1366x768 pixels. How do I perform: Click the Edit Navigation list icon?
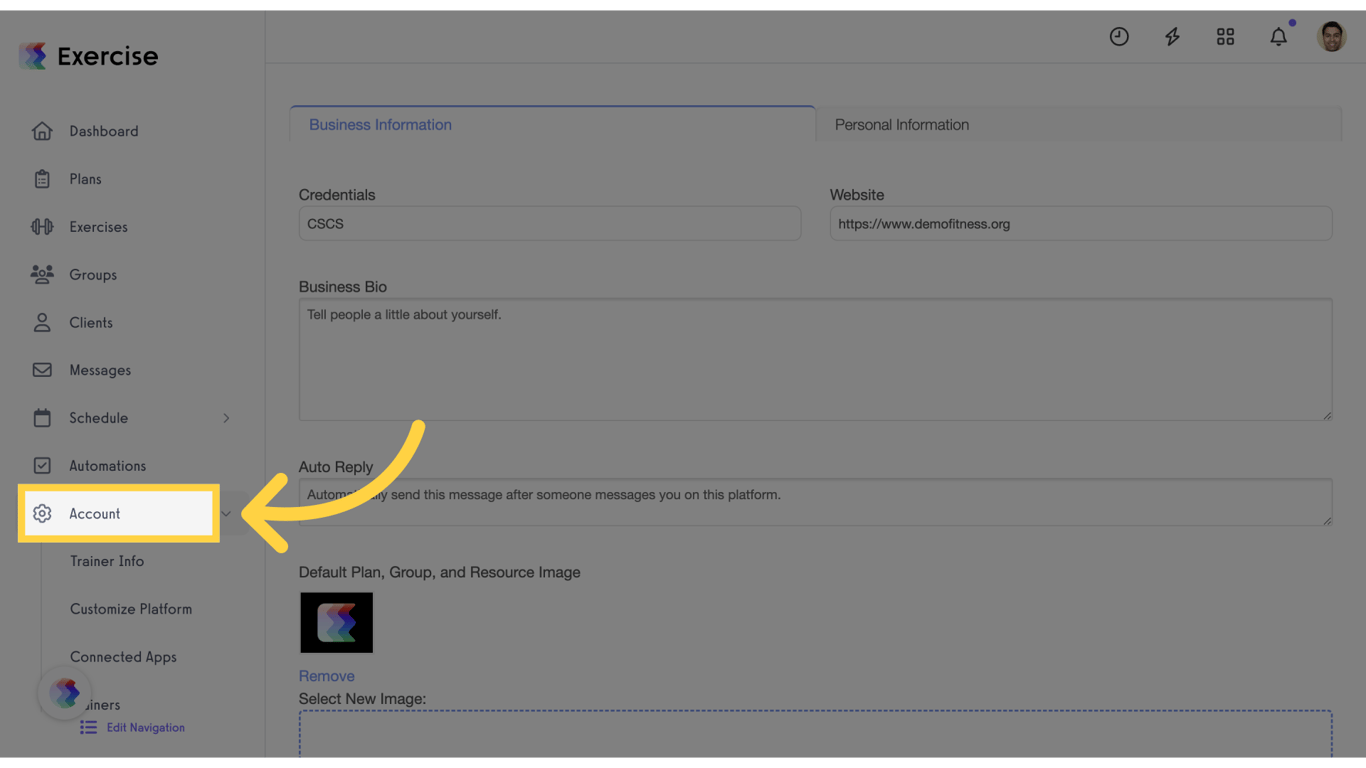pyautogui.click(x=89, y=727)
